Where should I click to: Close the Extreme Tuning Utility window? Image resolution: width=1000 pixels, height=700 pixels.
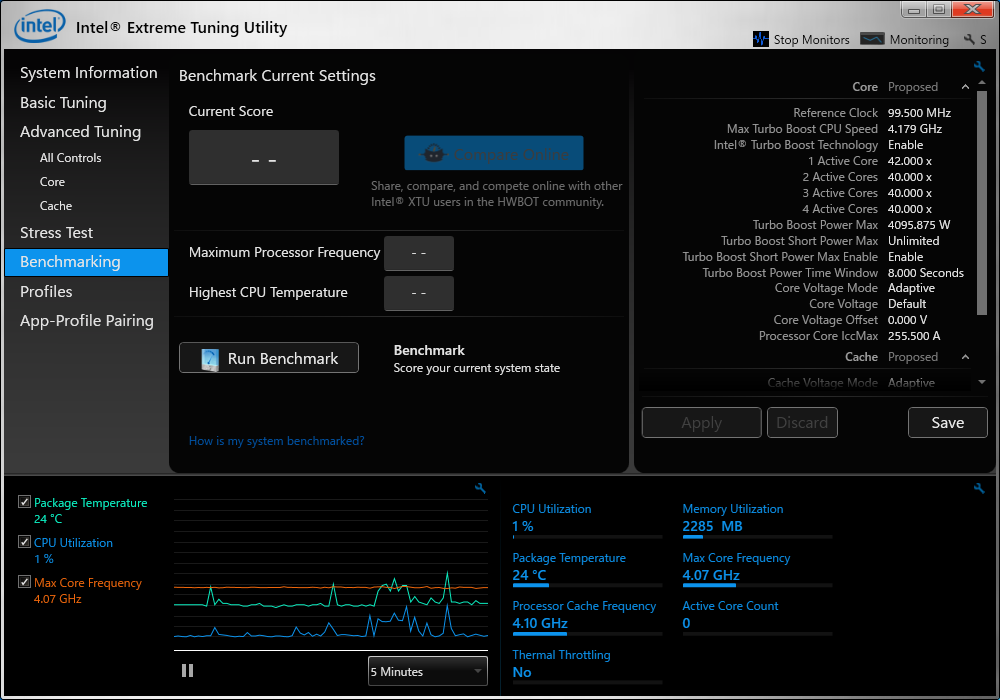[x=973, y=10]
